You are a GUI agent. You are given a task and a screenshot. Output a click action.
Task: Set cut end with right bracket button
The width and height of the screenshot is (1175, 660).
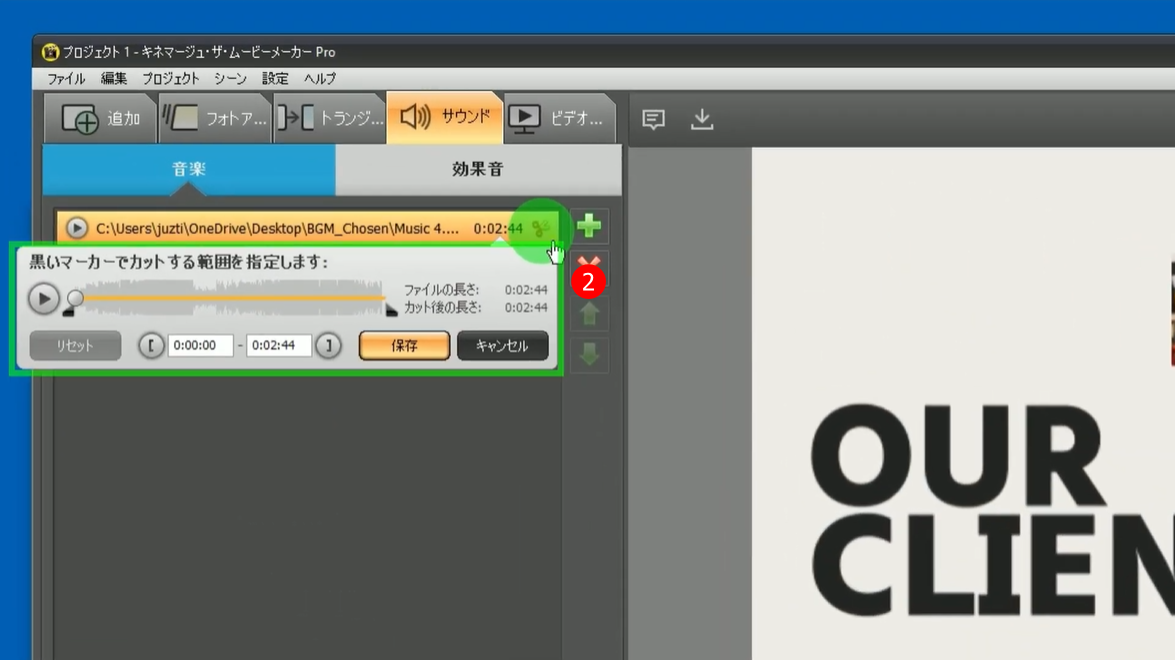(328, 346)
